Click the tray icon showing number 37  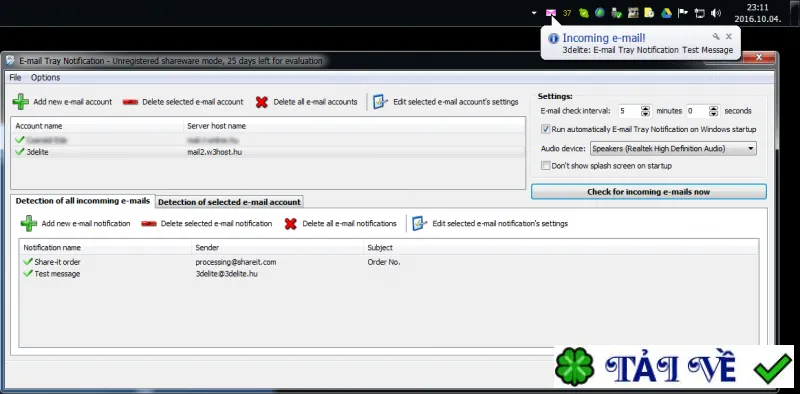click(x=567, y=13)
